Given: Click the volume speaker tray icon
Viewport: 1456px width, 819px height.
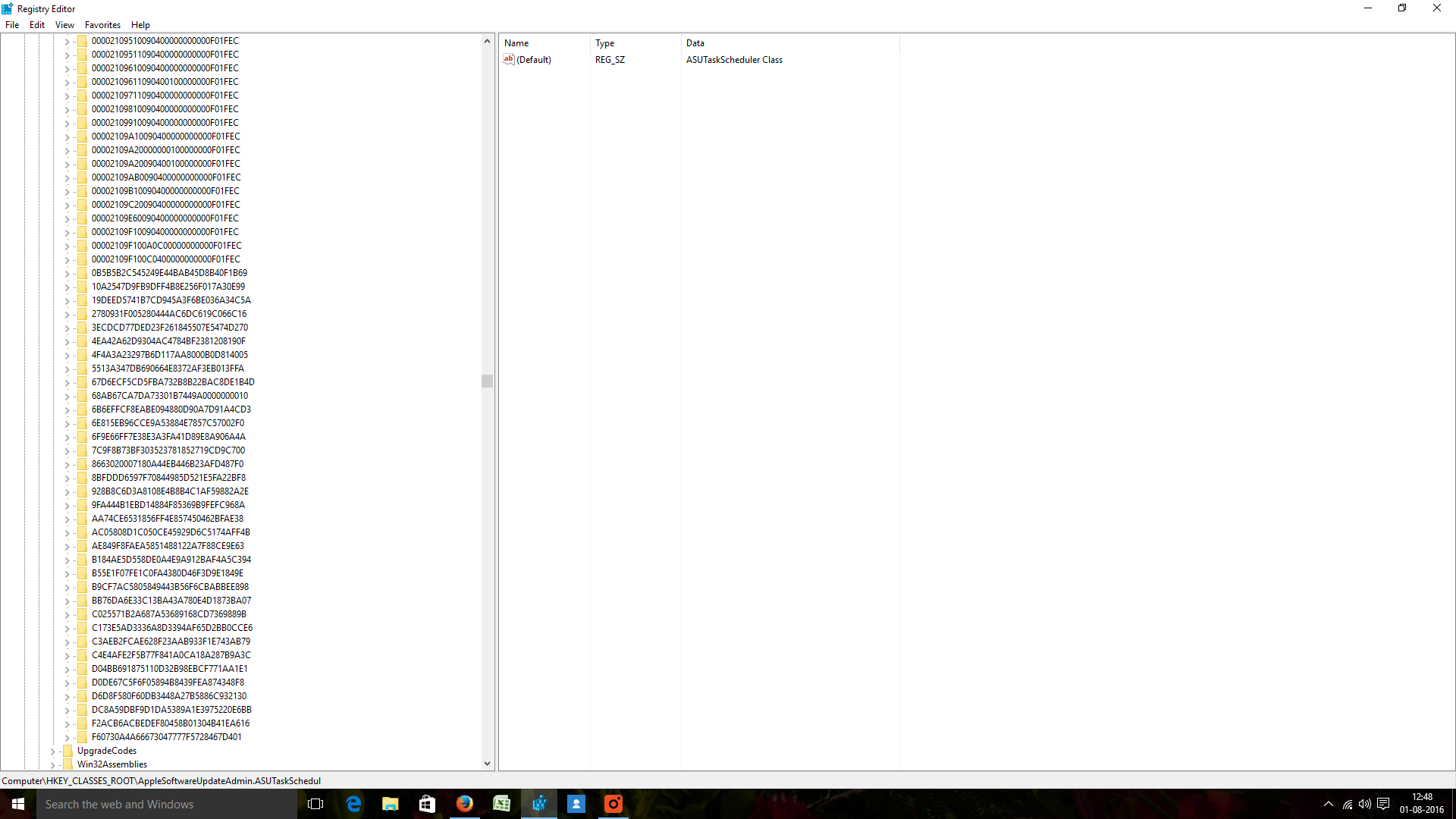Looking at the screenshot, I should [1365, 804].
